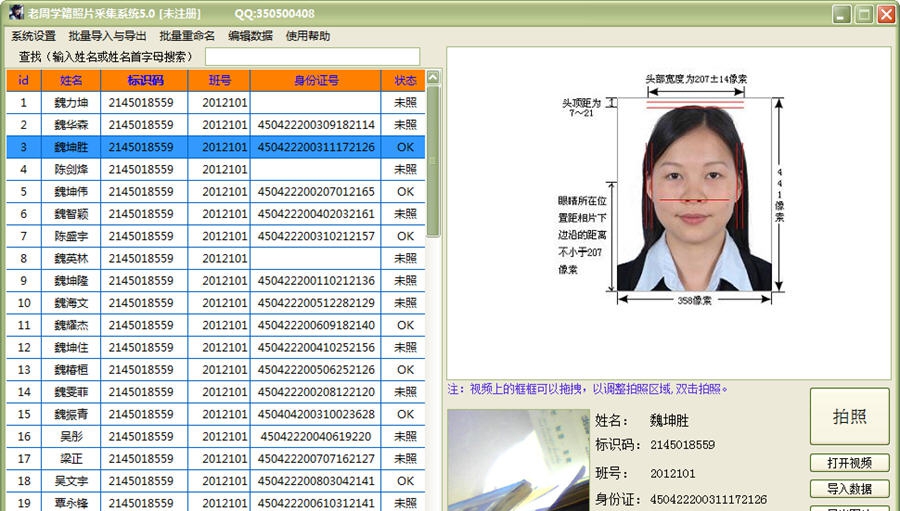
Task: Click the 拍照 capture button
Action: click(849, 416)
